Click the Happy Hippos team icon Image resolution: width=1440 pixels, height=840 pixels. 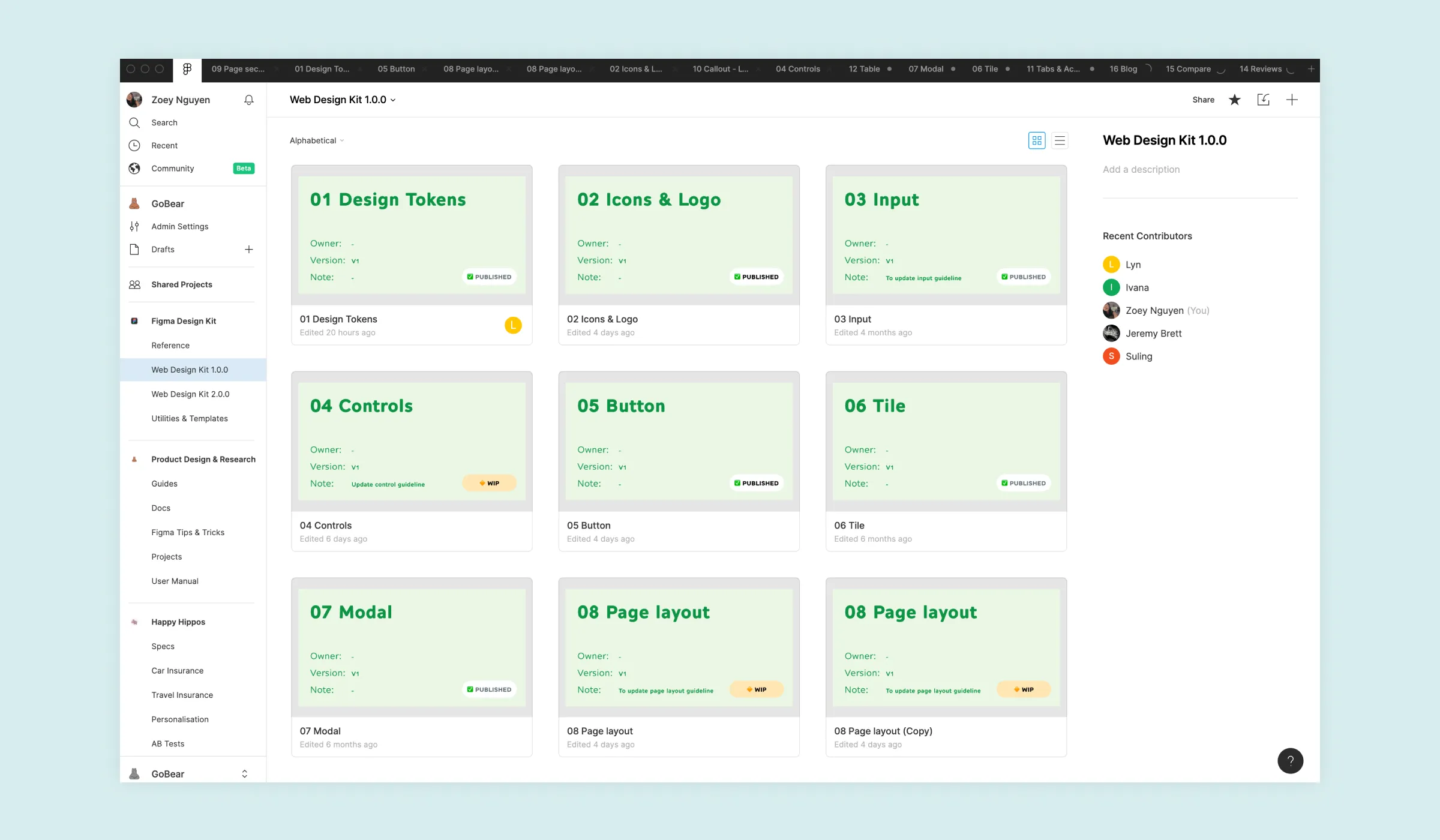134,622
